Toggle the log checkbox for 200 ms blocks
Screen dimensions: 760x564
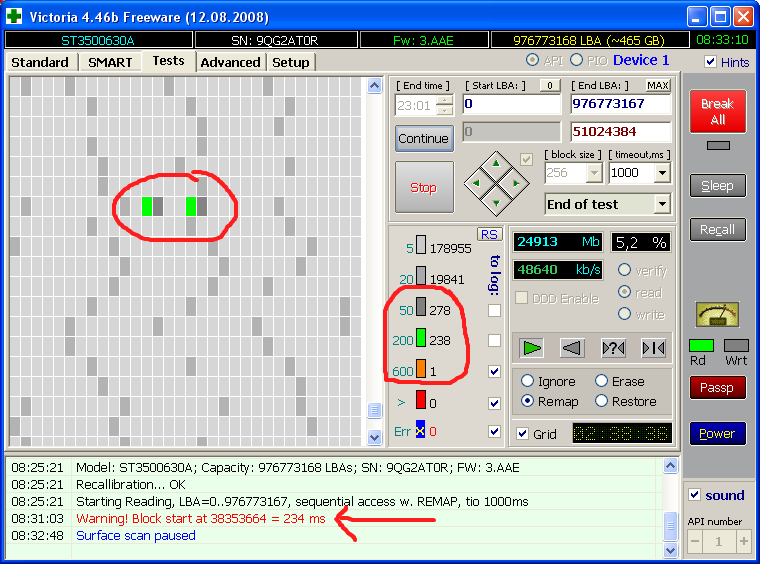(494, 341)
